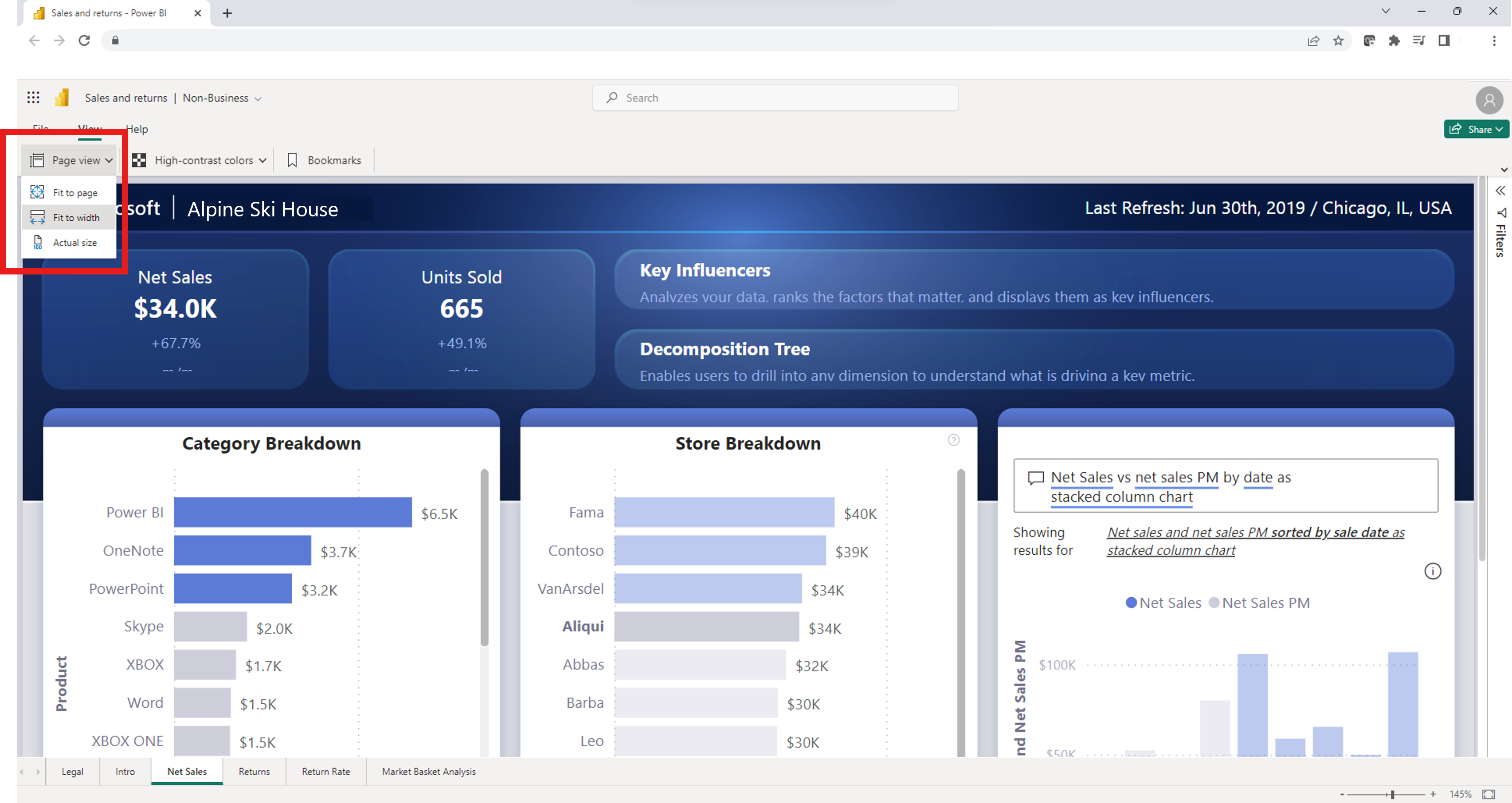Select the Fit to page option

(x=75, y=192)
